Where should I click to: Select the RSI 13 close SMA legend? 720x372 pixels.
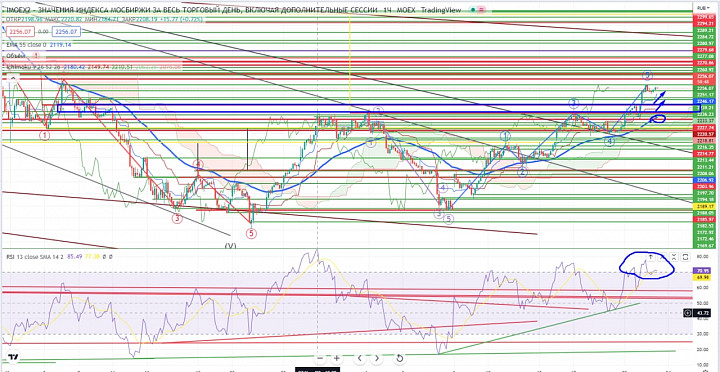coord(60,257)
